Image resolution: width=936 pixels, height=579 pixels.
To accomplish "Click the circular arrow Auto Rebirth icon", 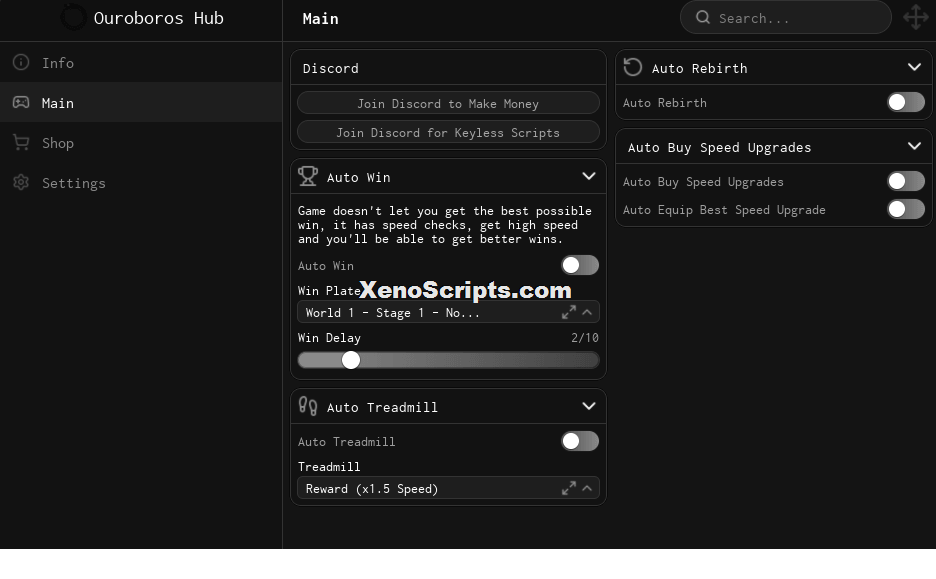I will 633,67.
